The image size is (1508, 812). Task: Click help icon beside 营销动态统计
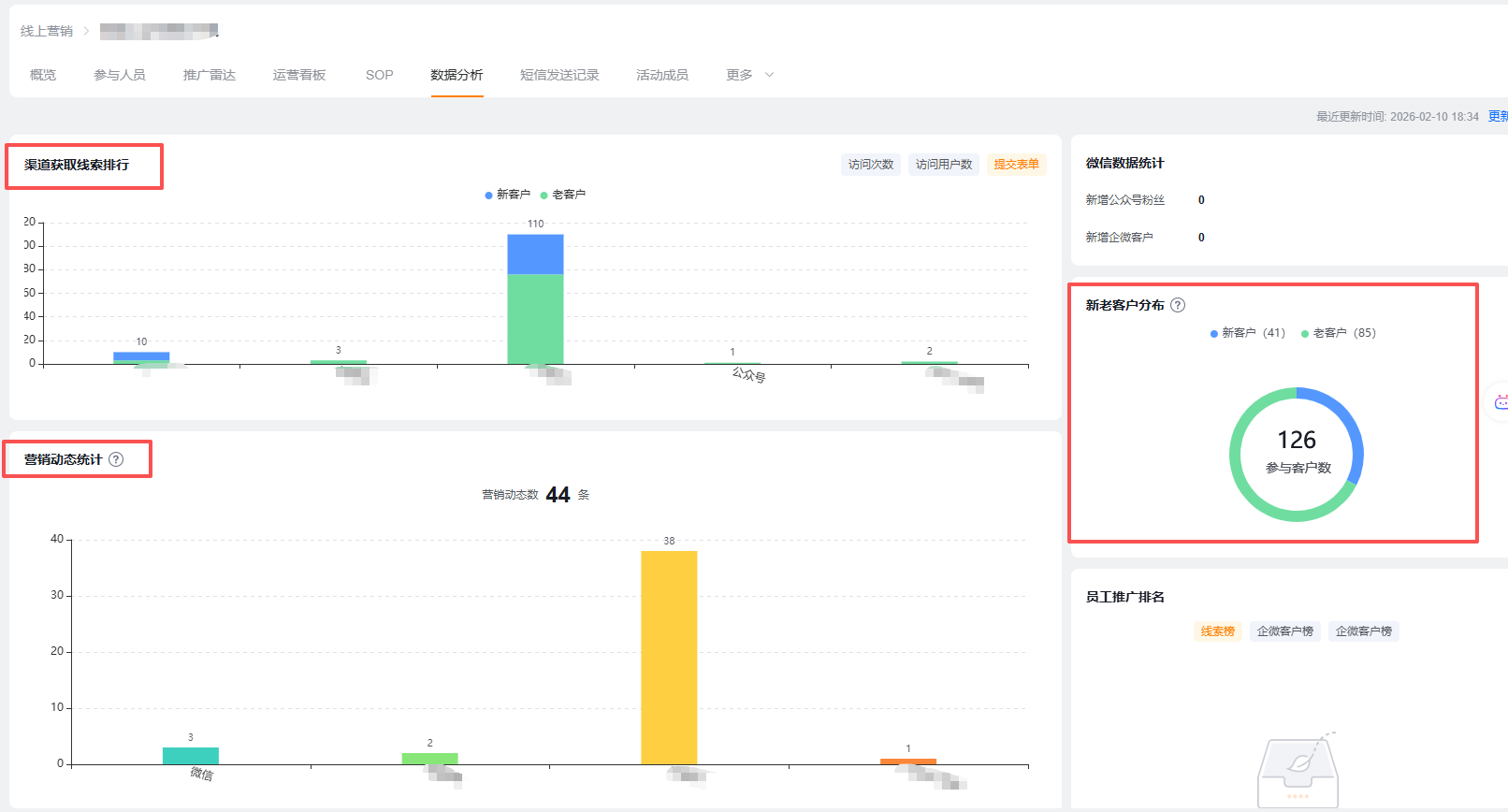(116, 459)
